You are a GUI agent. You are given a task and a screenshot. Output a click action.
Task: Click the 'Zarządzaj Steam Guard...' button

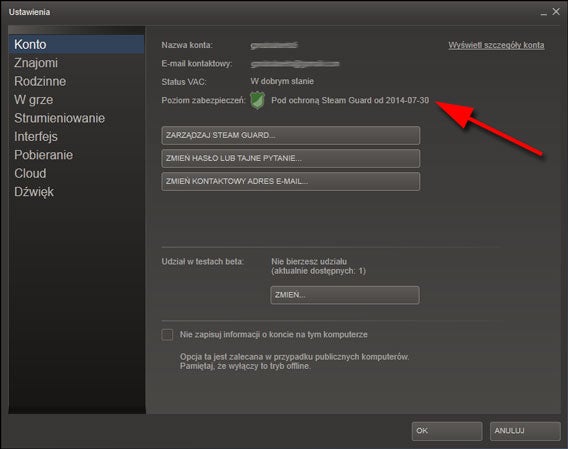(x=291, y=135)
